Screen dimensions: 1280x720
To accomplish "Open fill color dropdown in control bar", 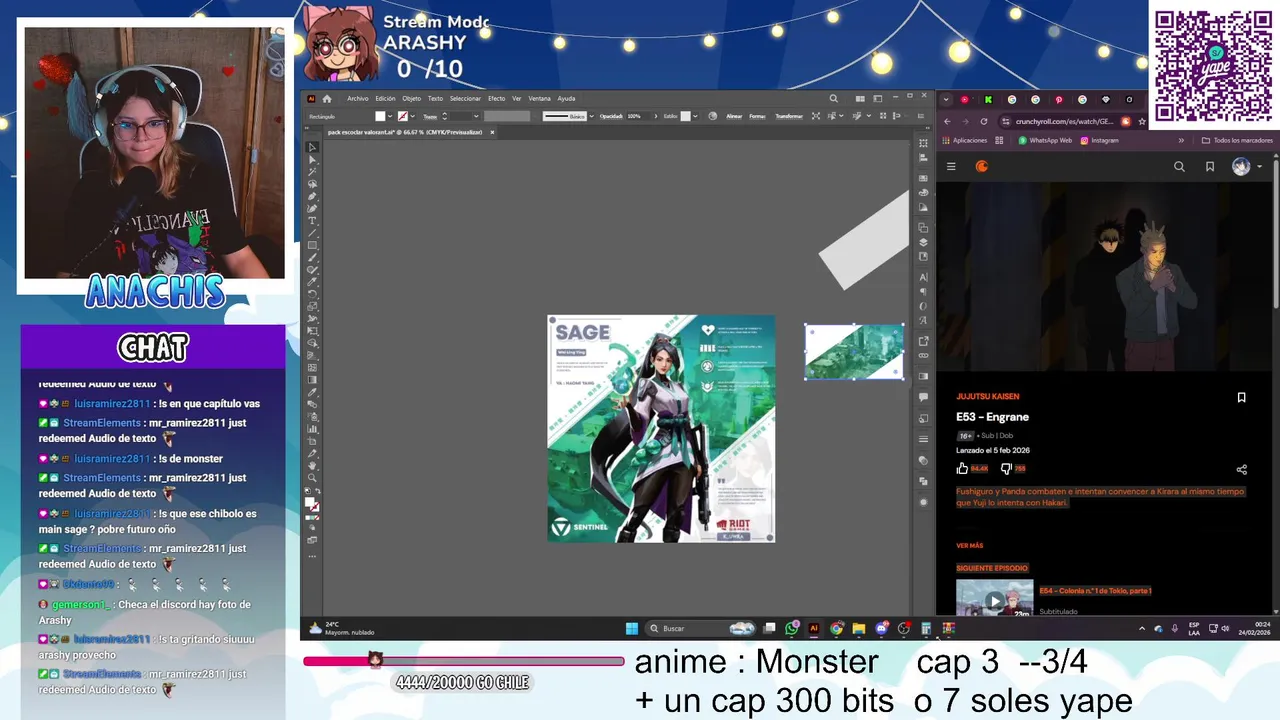I will point(390,116).
